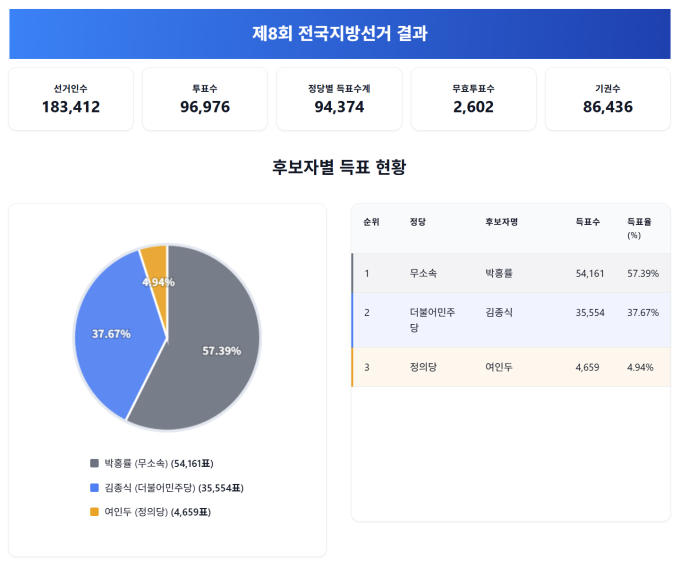680x566 pixels.
Task: Select the blue 37.67% pie slice
Action: tap(110, 332)
